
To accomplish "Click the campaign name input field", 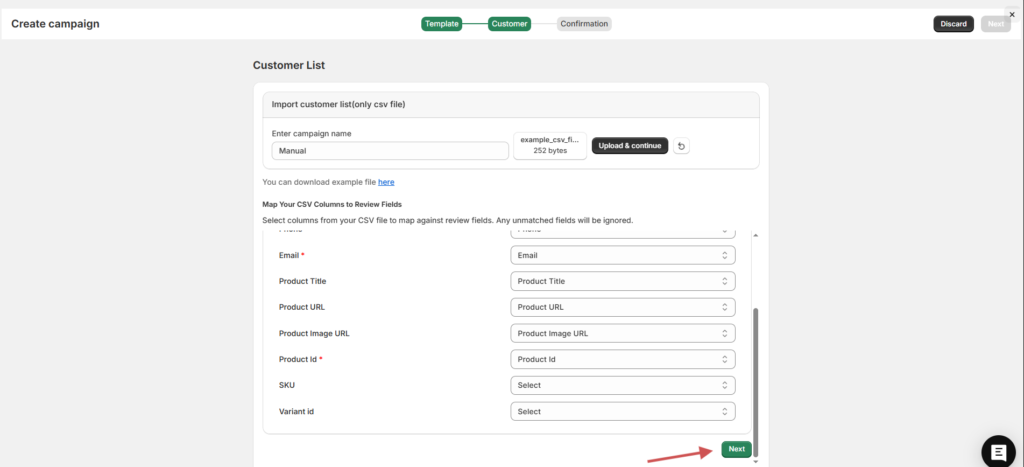I will pyautogui.click(x=390, y=150).
